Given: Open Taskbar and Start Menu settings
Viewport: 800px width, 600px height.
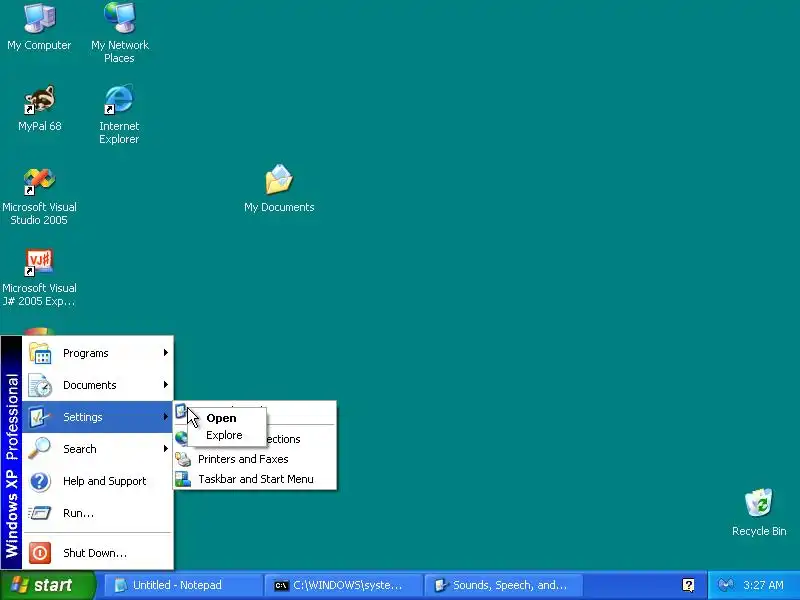Looking at the screenshot, I should [255, 479].
